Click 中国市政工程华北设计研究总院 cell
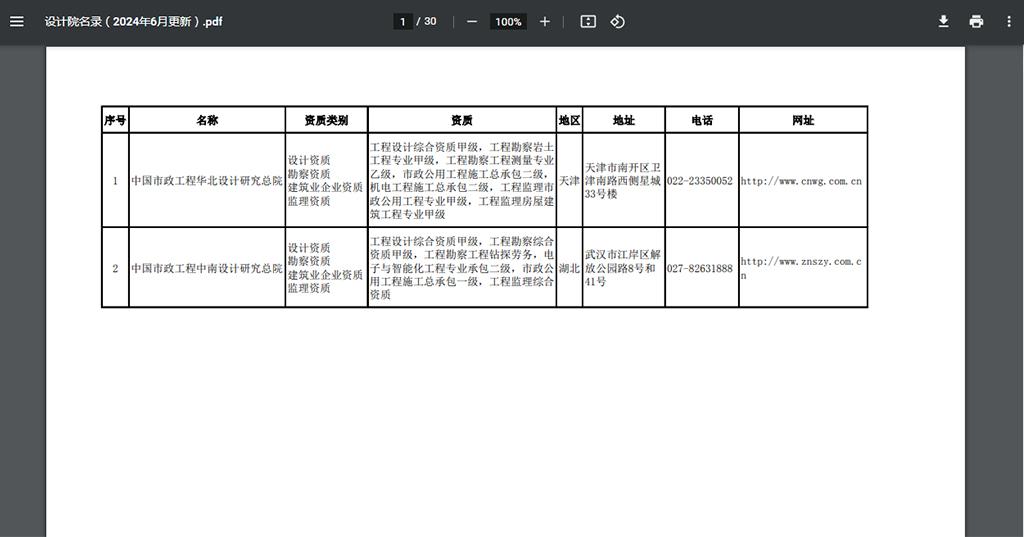This screenshot has height=537, width=1024. (x=207, y=180)
